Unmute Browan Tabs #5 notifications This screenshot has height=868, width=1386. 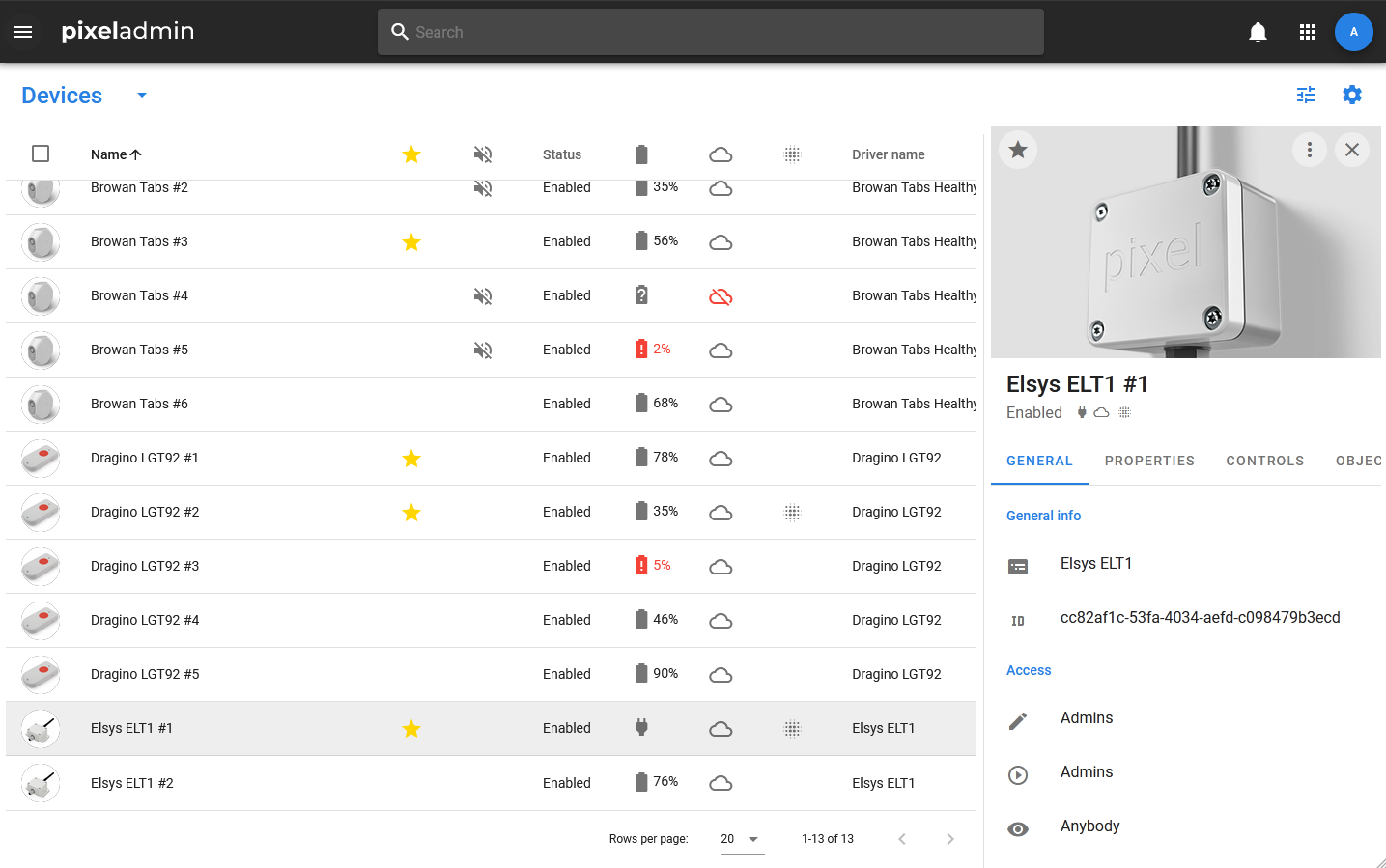pyautogui.click(x=483, y=350)
